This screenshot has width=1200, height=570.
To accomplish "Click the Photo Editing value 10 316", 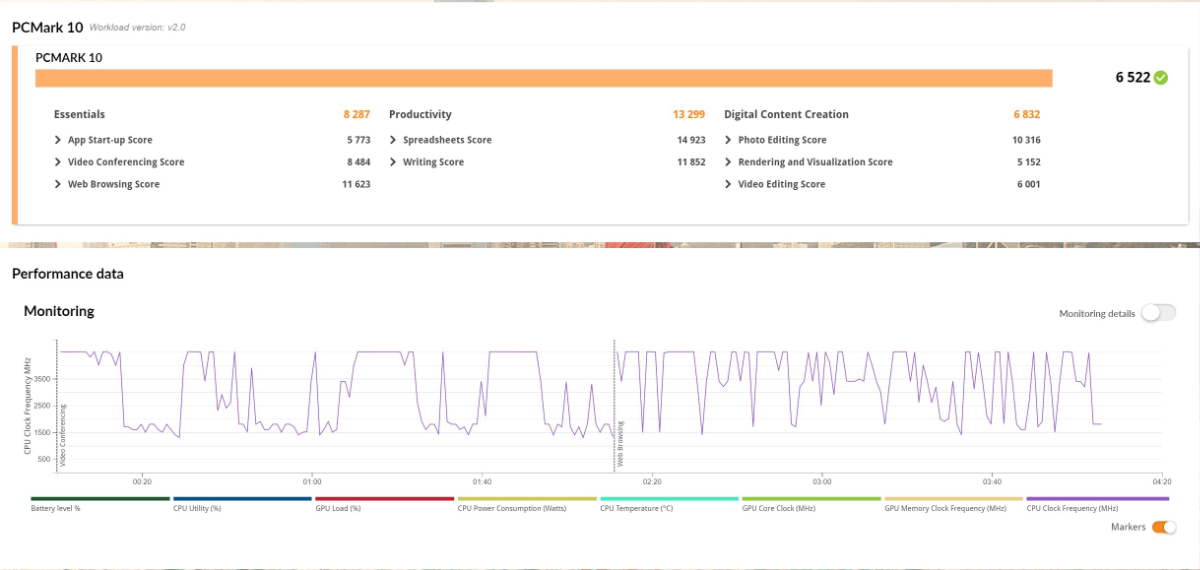I will point(1026,140).
